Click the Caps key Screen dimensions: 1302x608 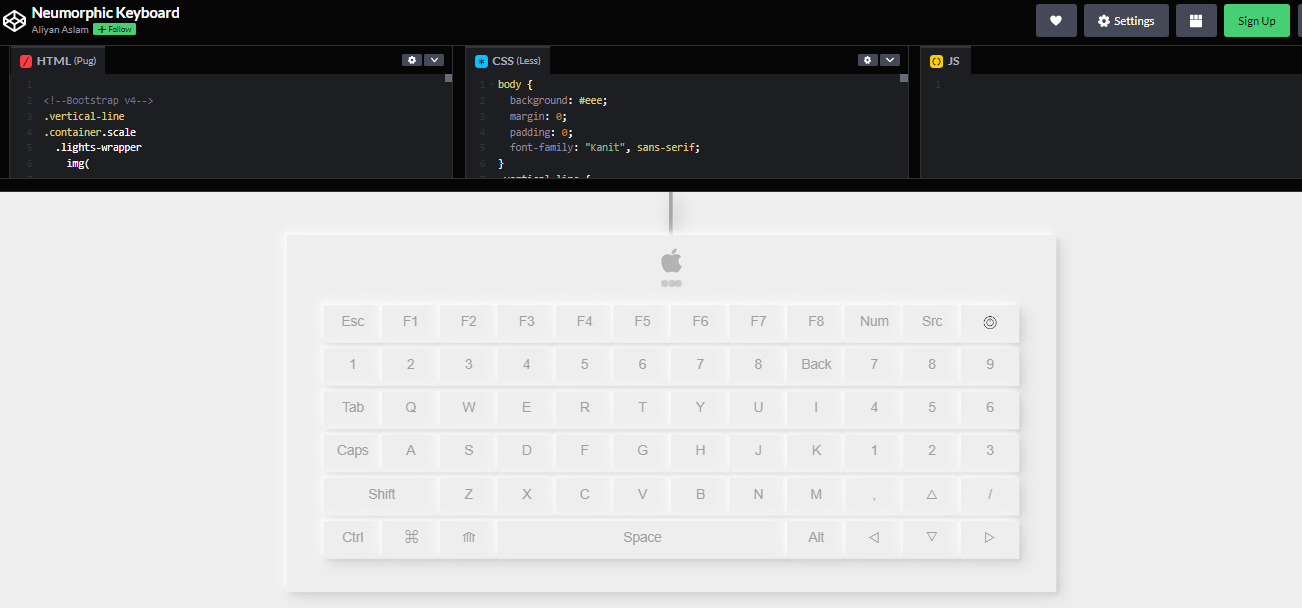click(353, 450)
